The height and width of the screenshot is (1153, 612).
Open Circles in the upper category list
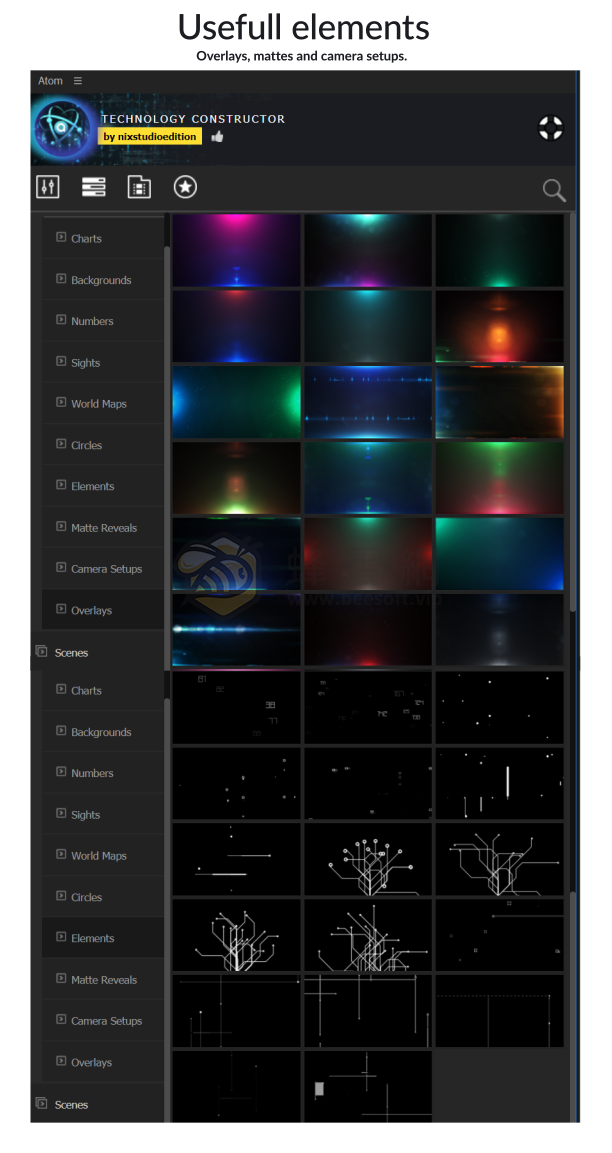tap(103, 445)
